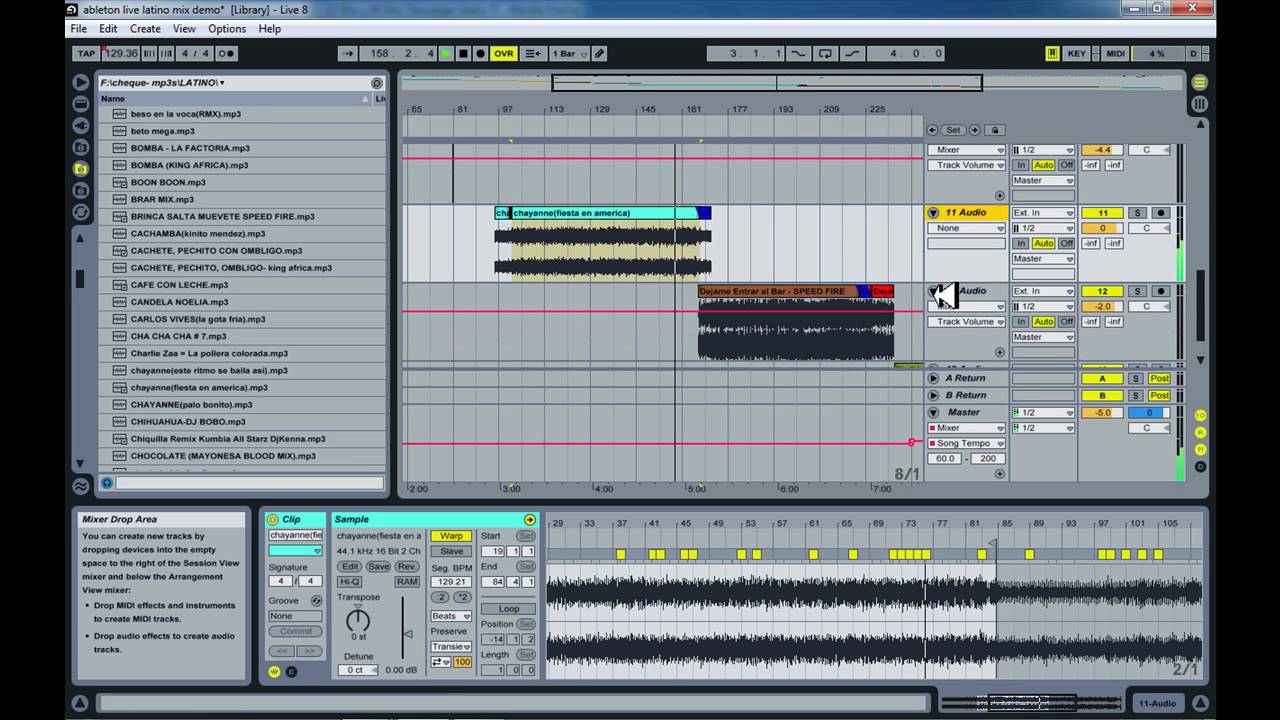Select the 'chayanne(fiesta en america)' arrangement clip
Viewport: 1280px width, 720px height.
pyautogui.click(x=604, y=213)
